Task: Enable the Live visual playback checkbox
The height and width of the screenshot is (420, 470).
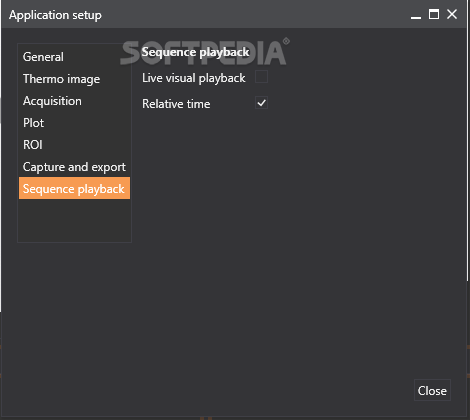Action: coord(261,77)
